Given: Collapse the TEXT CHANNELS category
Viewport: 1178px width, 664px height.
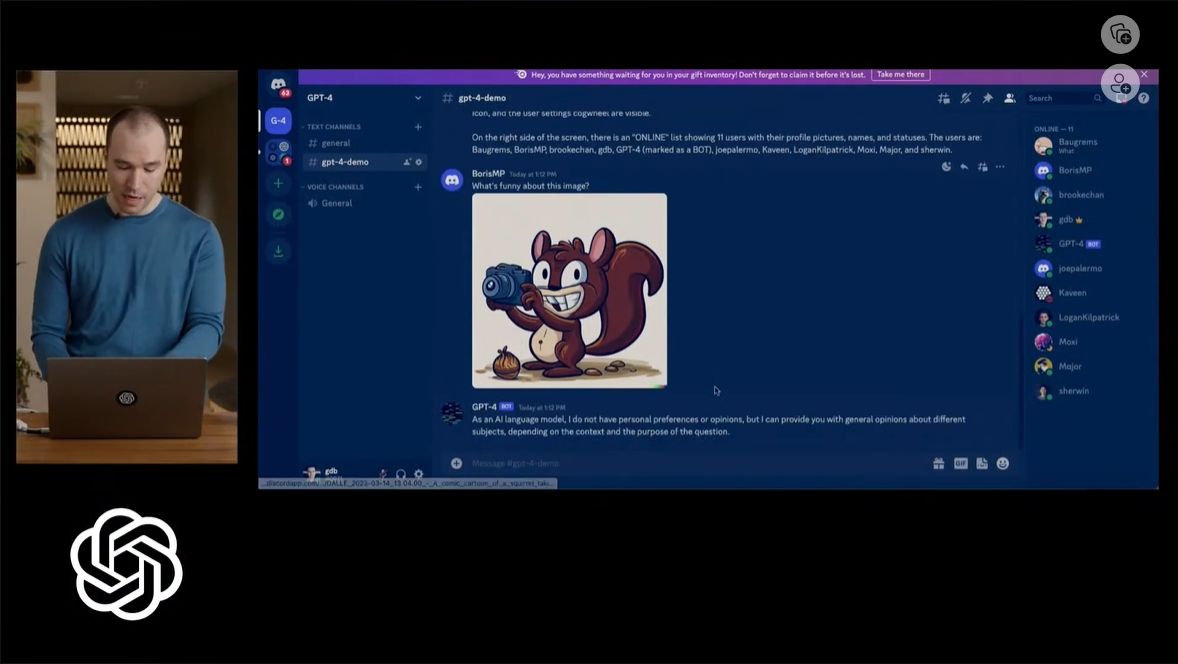Looking at the screenshot, I should click(x=334, y=127).
